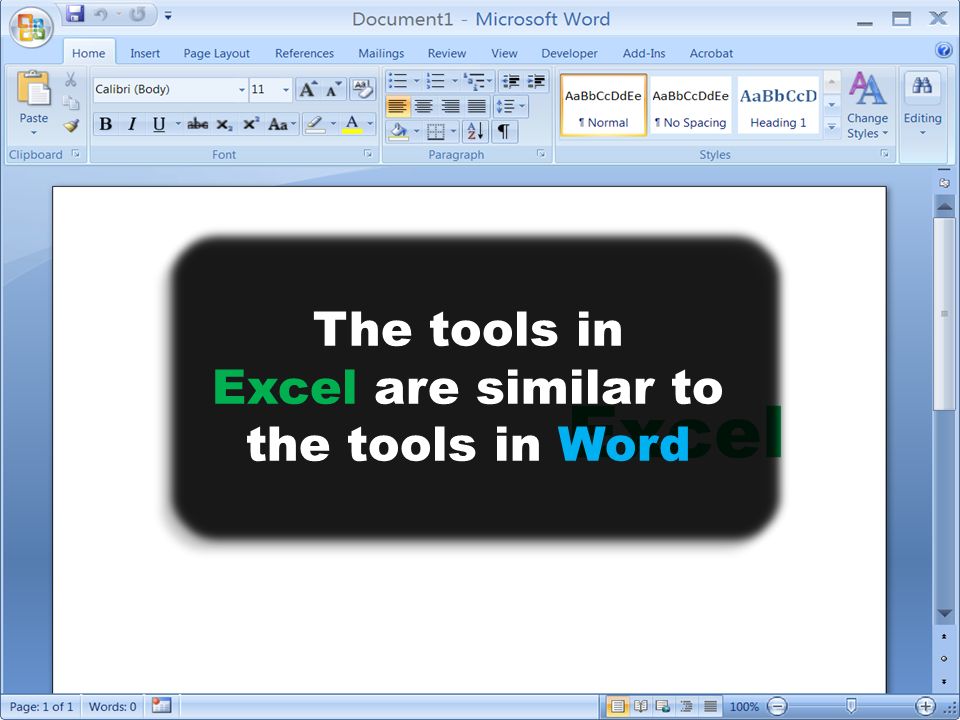Open Font dialog launcher
Screen dimensions: 960x720
coord(368,154)
